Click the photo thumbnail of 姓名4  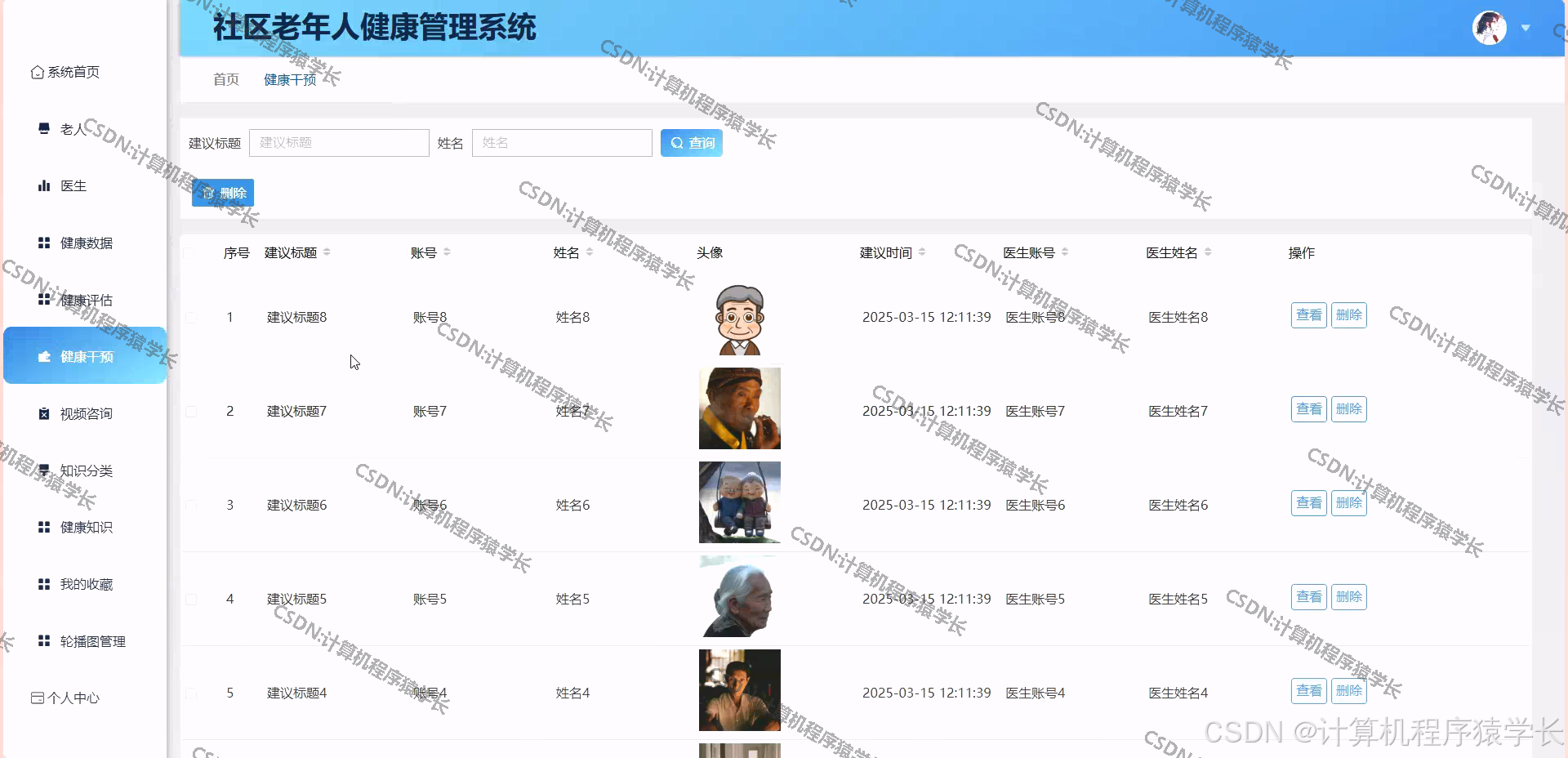(740, 690)
